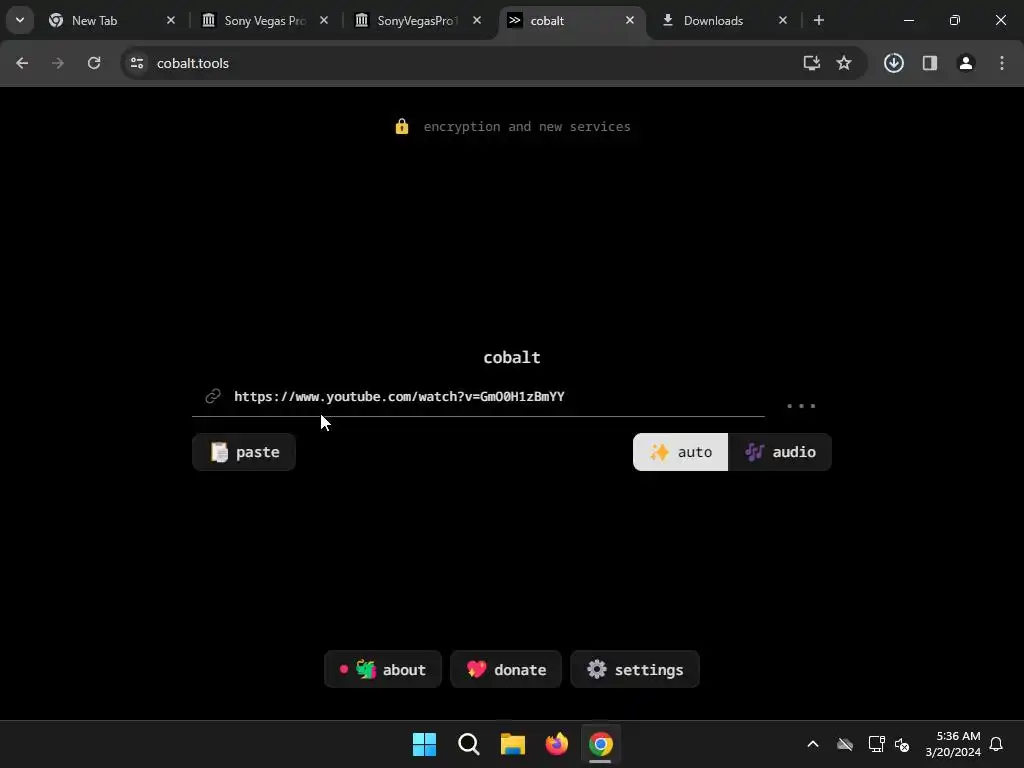Close the SonyVegasPro1 tab

(x=477, y=21)
